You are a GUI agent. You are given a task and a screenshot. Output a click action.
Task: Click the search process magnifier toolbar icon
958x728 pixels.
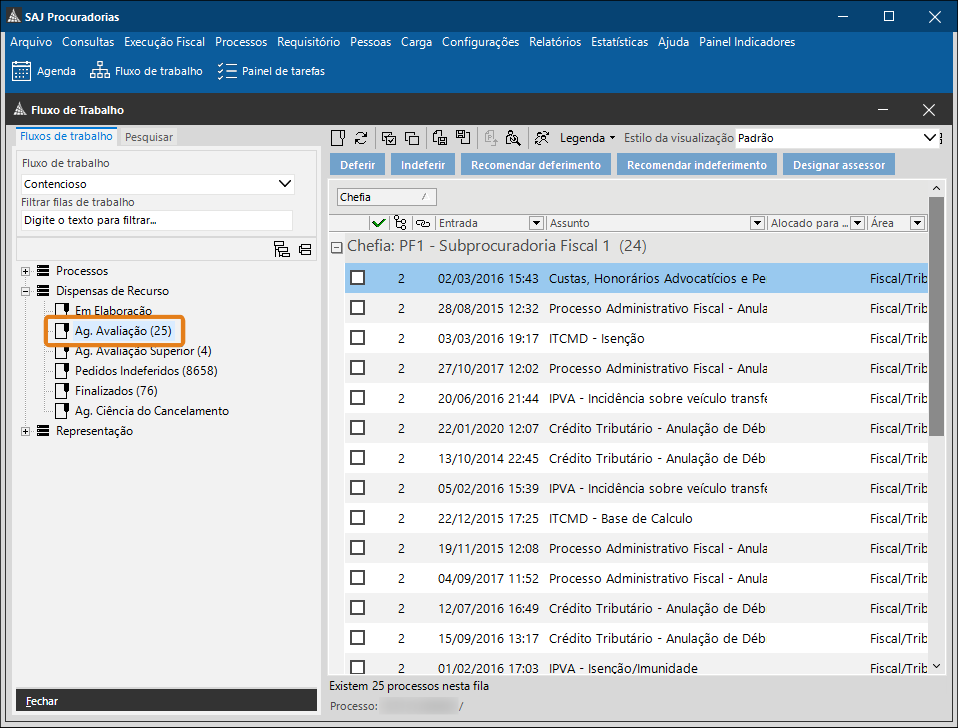point(513,138)
